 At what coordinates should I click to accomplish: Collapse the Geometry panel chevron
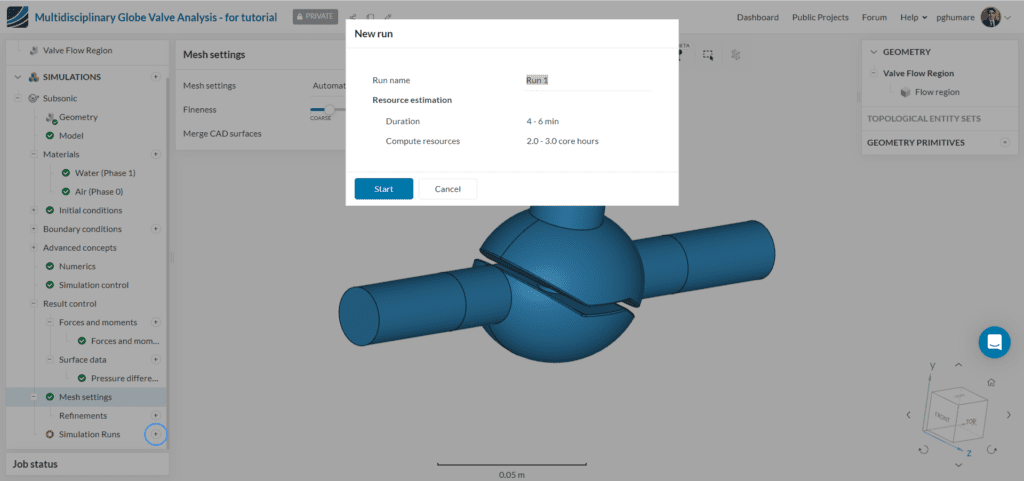pos(873,52)
